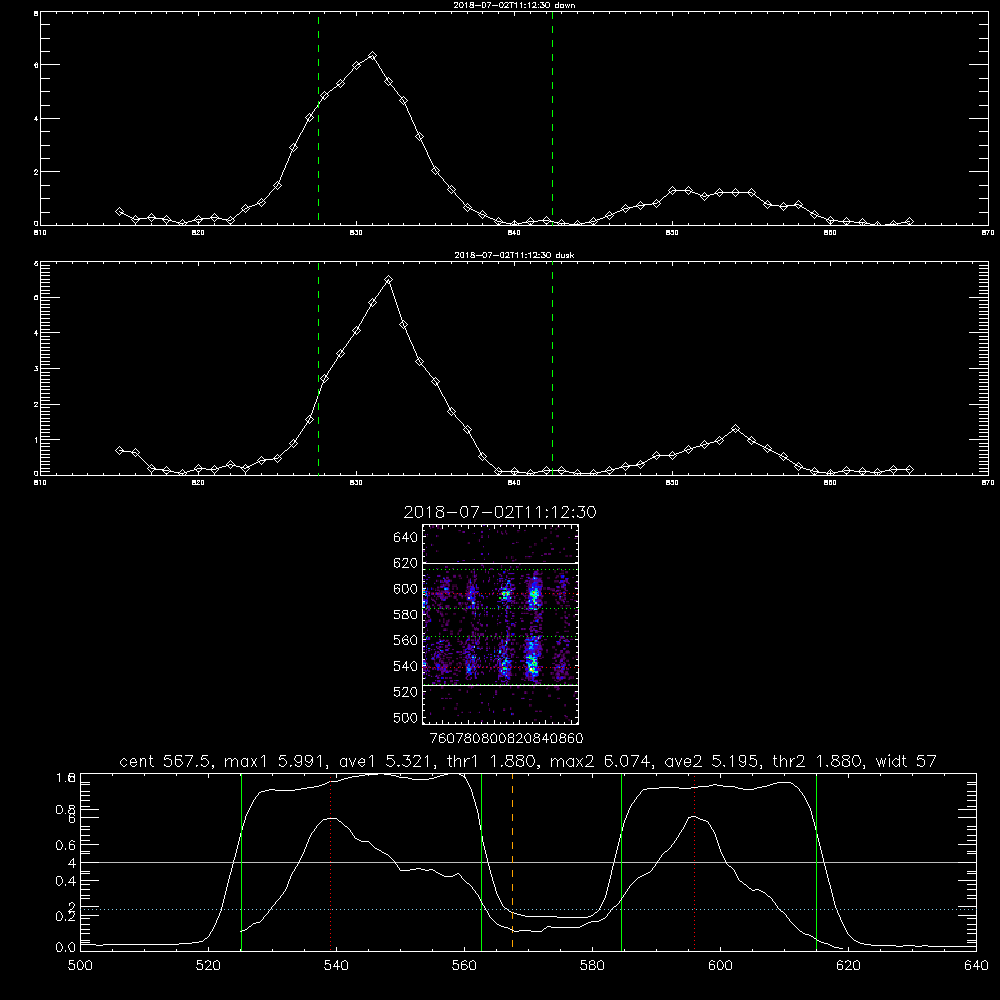Click the 620 x-axis label of bottom plot

click(848, 966)
